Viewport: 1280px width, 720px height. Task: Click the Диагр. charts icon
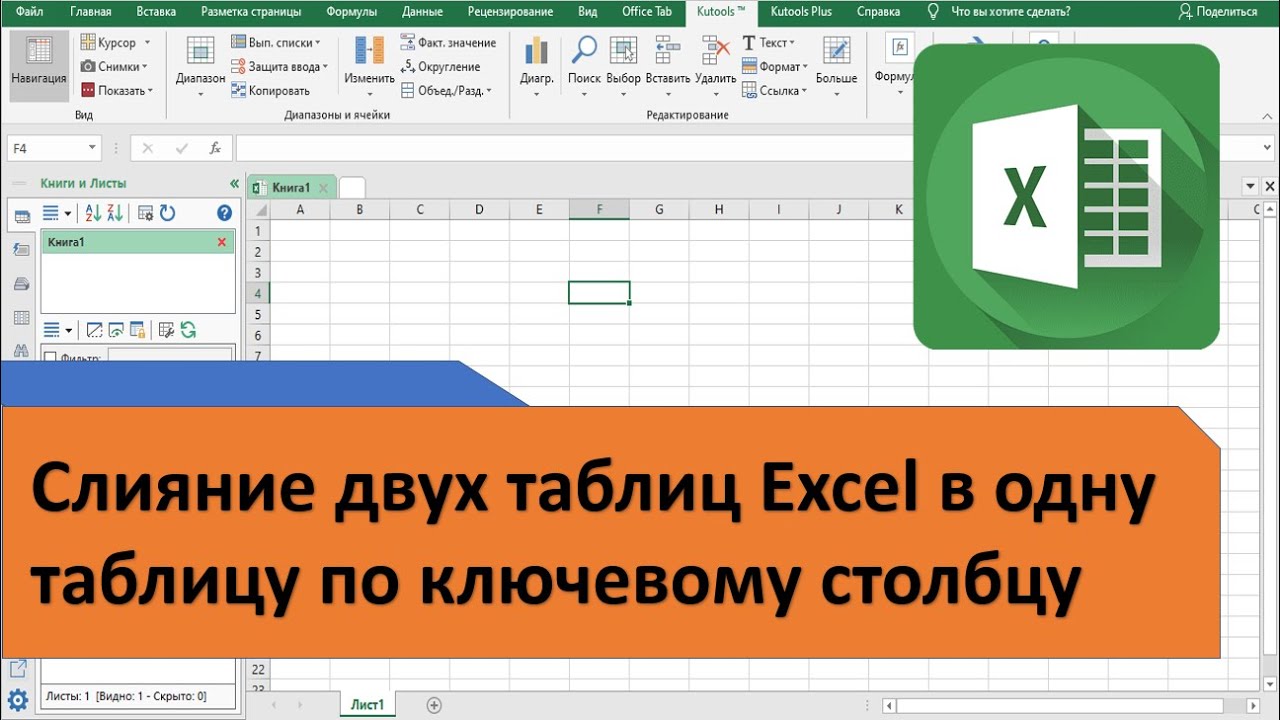pyautogui.click(x=537, y=51)
